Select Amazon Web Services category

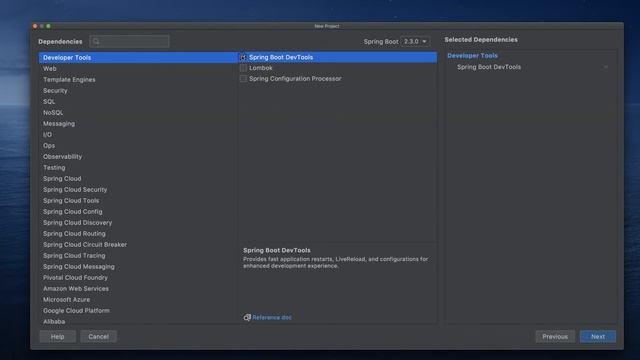click(x=138, y=289)
